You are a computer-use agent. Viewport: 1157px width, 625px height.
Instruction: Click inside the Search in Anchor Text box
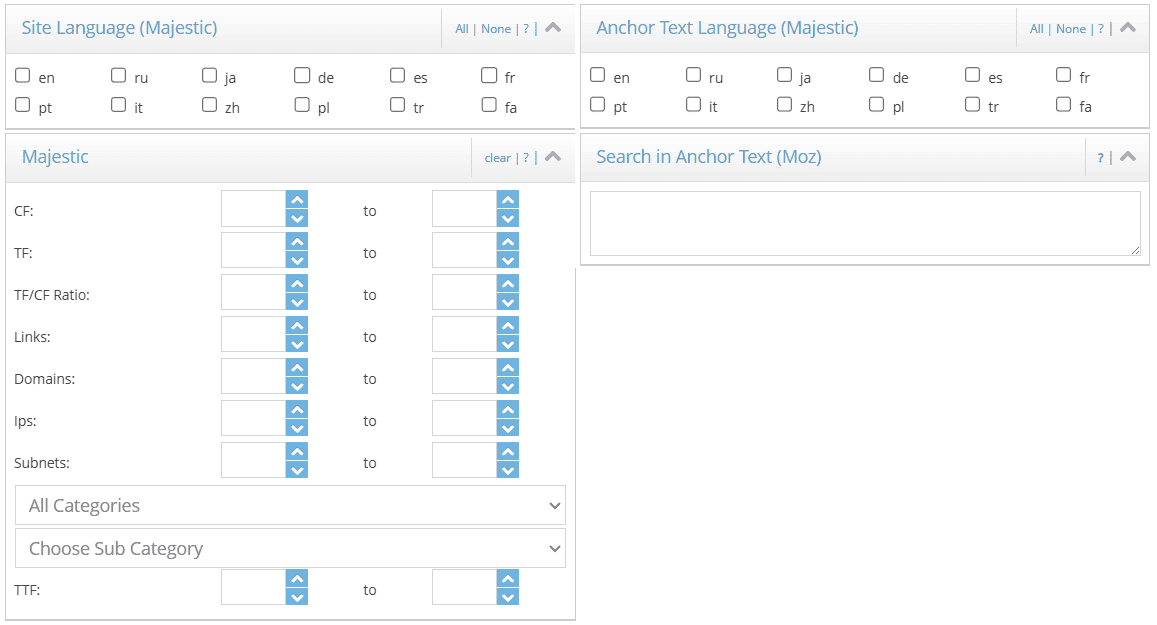coord(864,222)
